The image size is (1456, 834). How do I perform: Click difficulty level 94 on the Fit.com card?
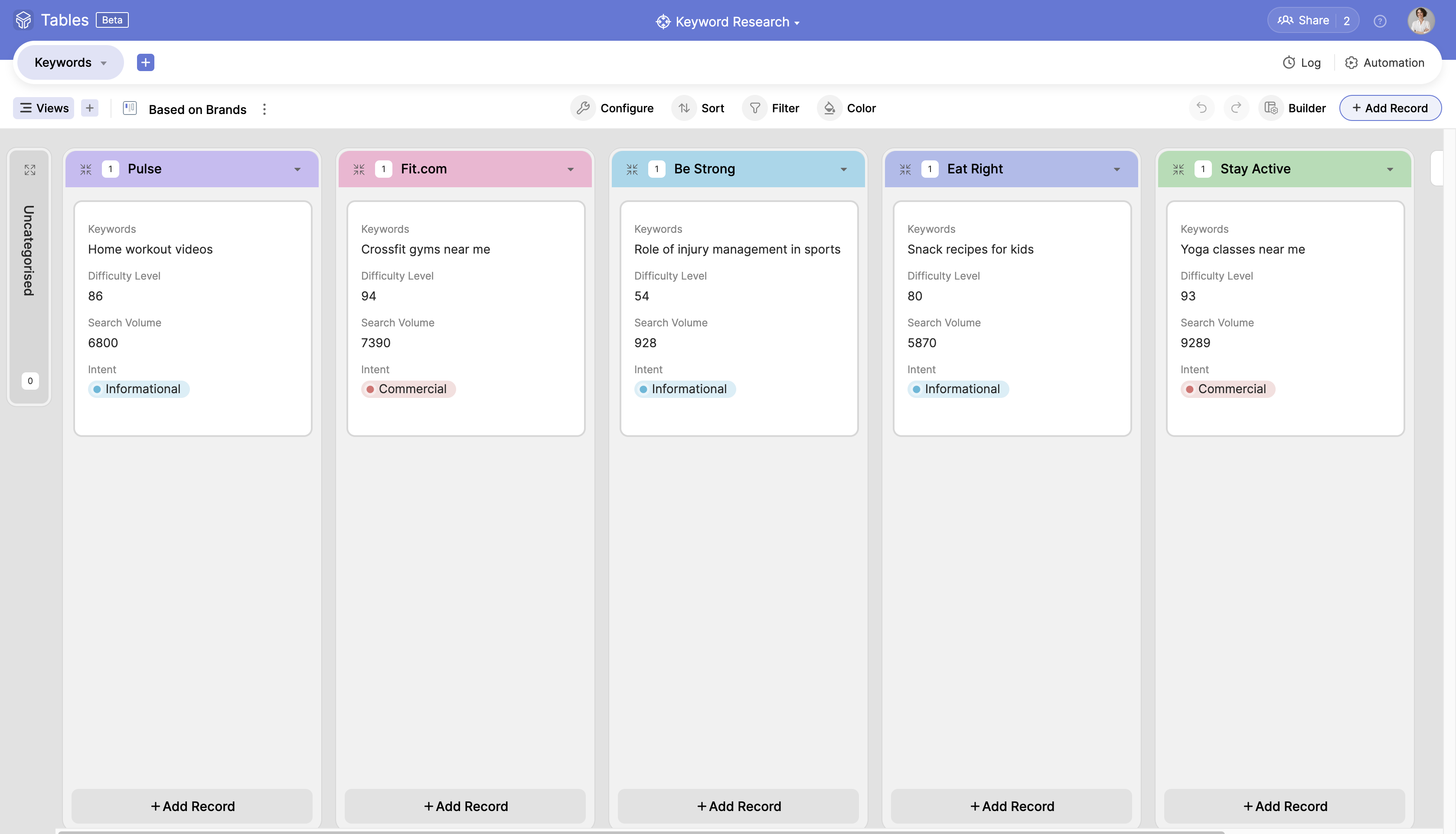[x=369, y=296]
